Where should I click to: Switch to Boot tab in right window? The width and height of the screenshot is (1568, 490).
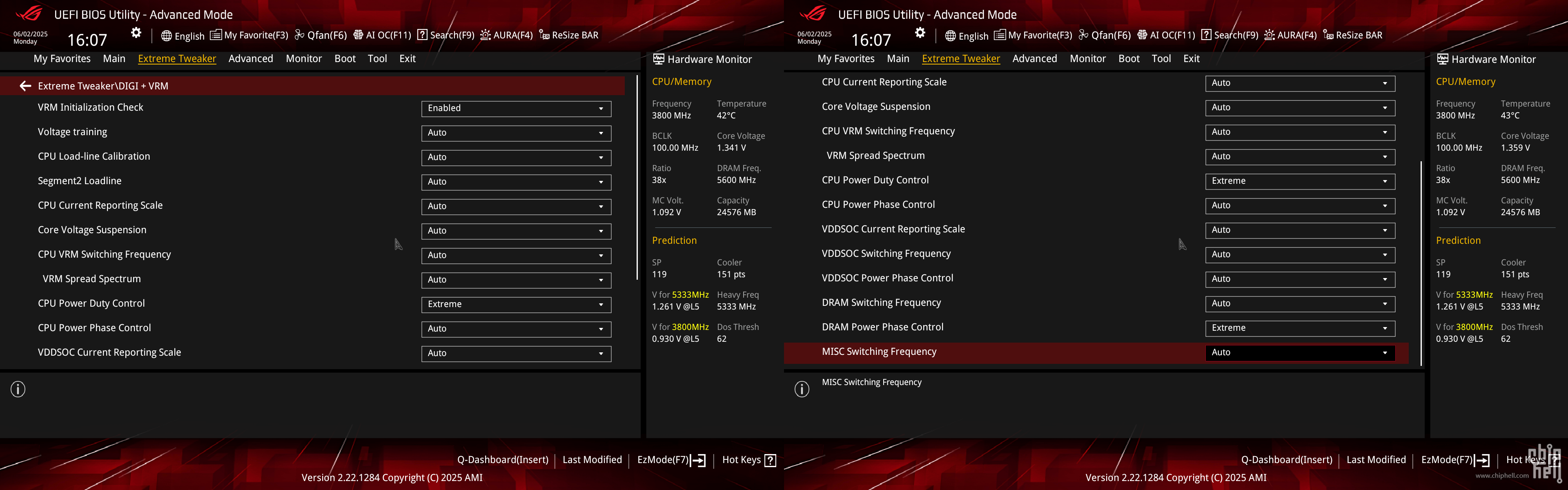coord(1129,59)
